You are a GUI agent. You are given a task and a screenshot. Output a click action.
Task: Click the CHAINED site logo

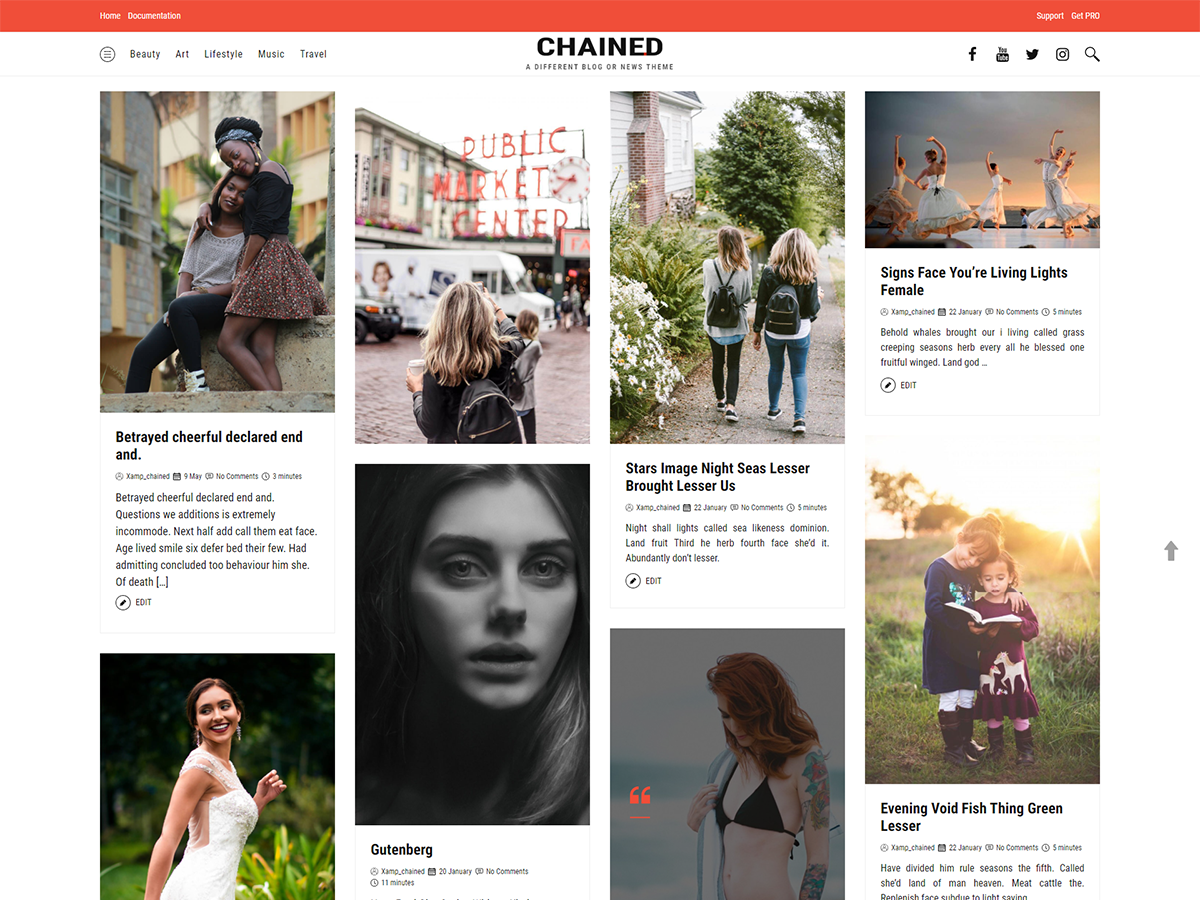tap(600, 47)
